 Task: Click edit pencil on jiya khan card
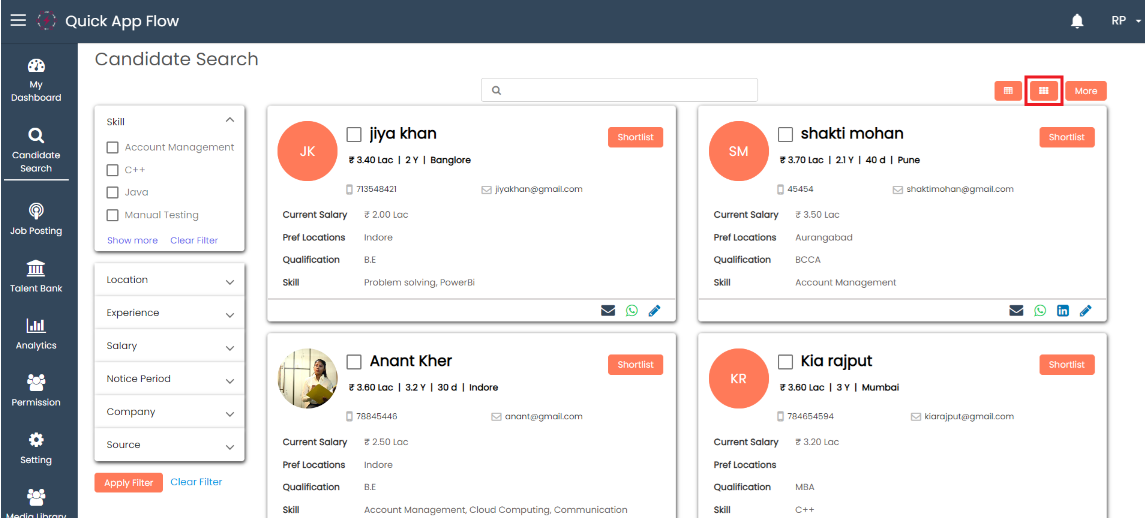(x=655, y=311)
